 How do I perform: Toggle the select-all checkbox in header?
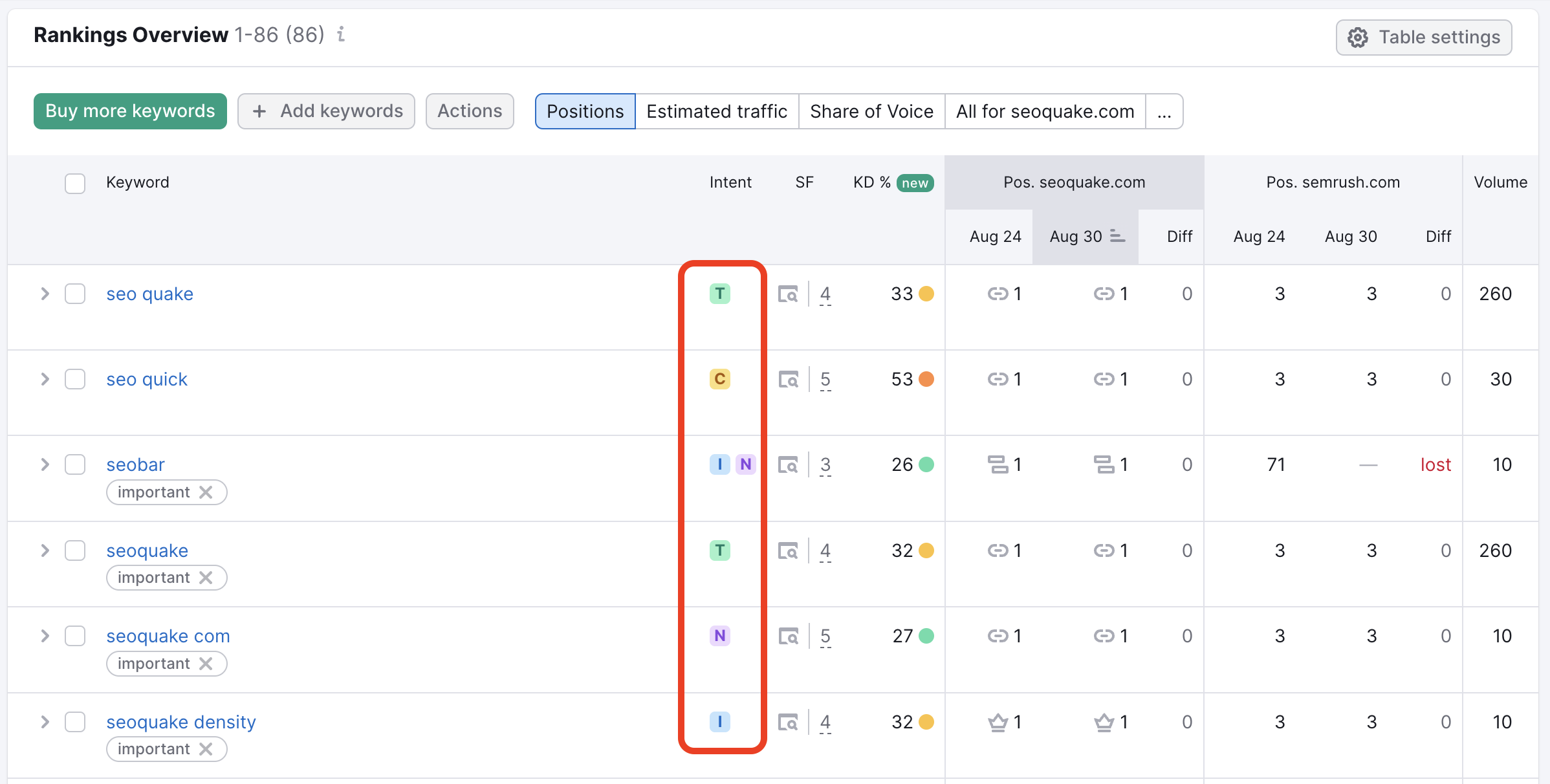pos(75,182)
